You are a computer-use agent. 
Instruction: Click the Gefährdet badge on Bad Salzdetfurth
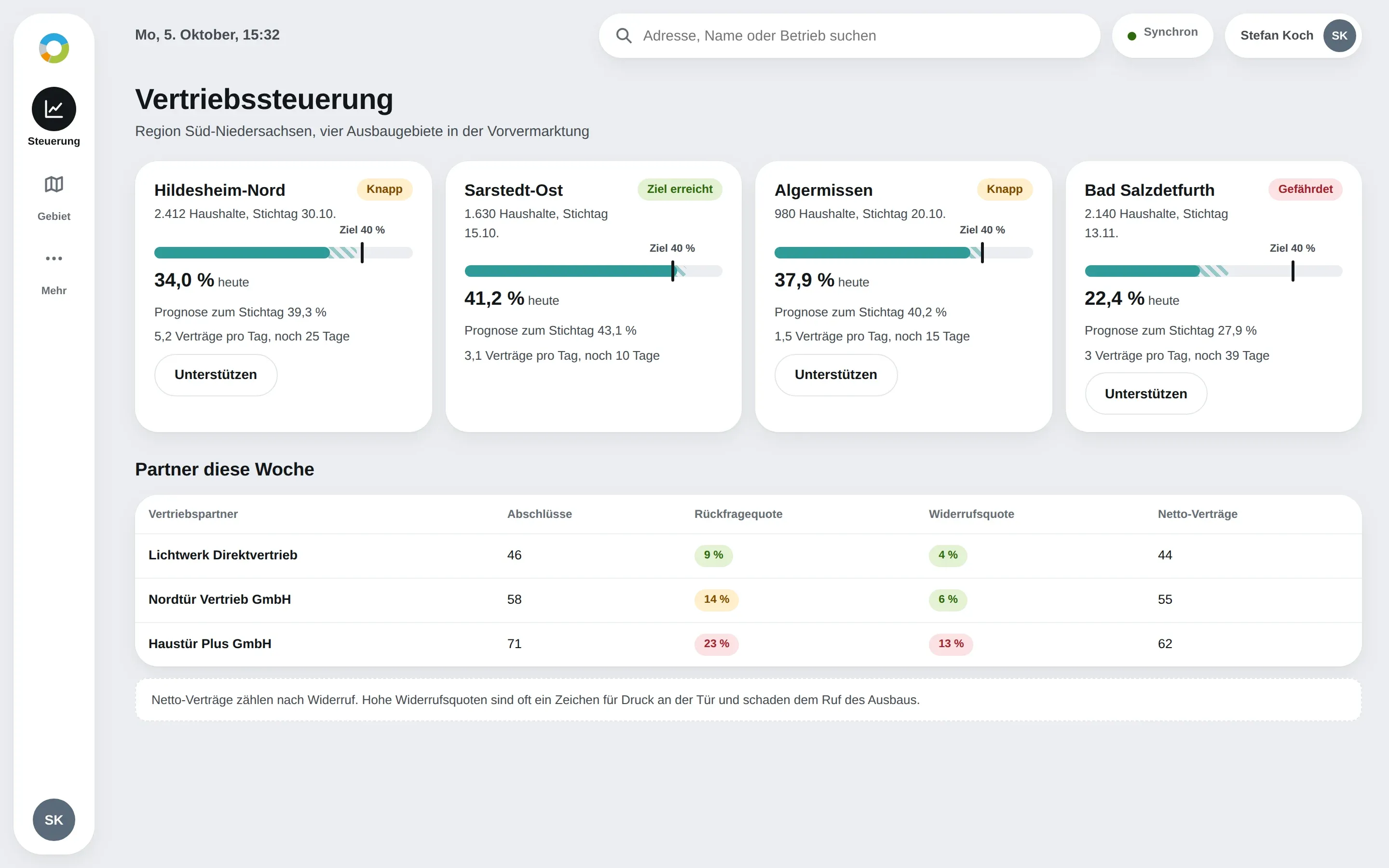point(1305,190)
